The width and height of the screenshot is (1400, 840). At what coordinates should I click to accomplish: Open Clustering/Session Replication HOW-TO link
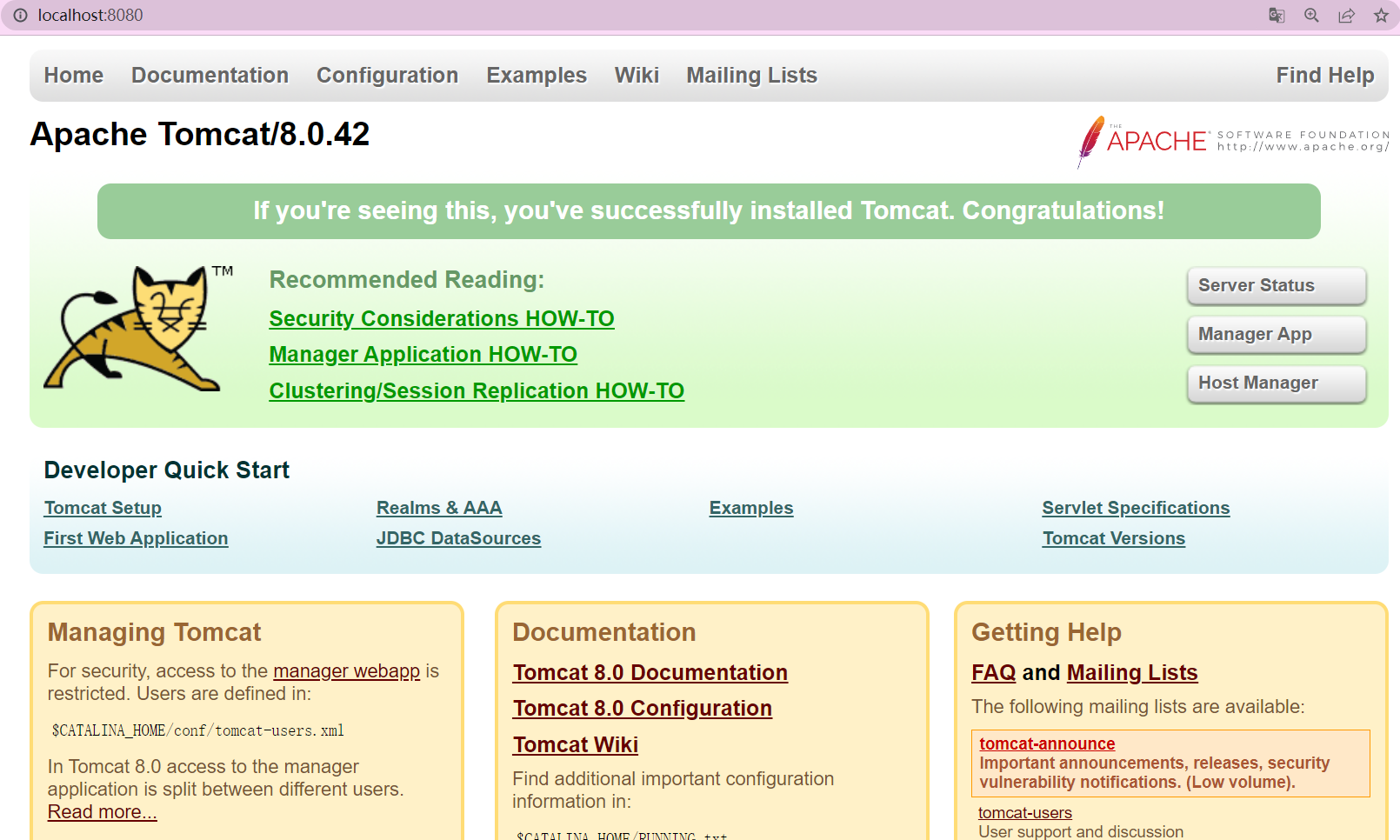[x=477, y=390]
